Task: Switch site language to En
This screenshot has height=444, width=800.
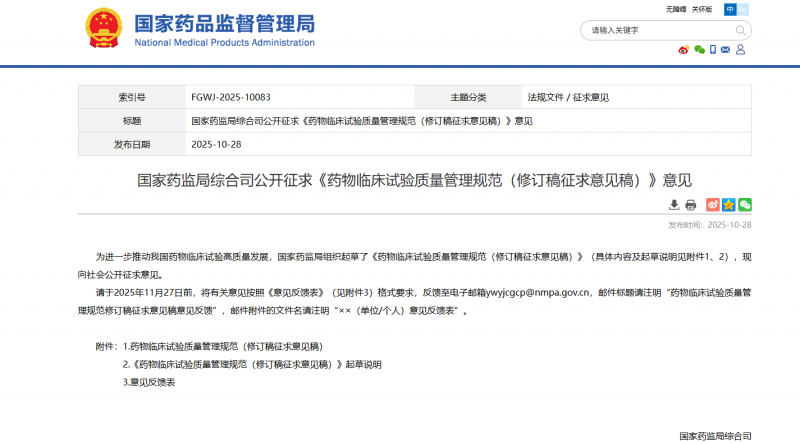Action: pyautogui.click(x=744, y=9)
